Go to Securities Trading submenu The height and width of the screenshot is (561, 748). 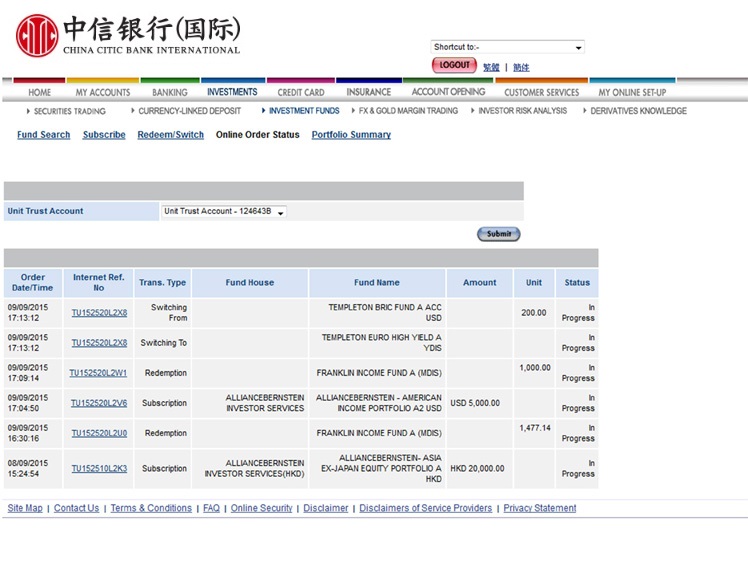(70, 111)
